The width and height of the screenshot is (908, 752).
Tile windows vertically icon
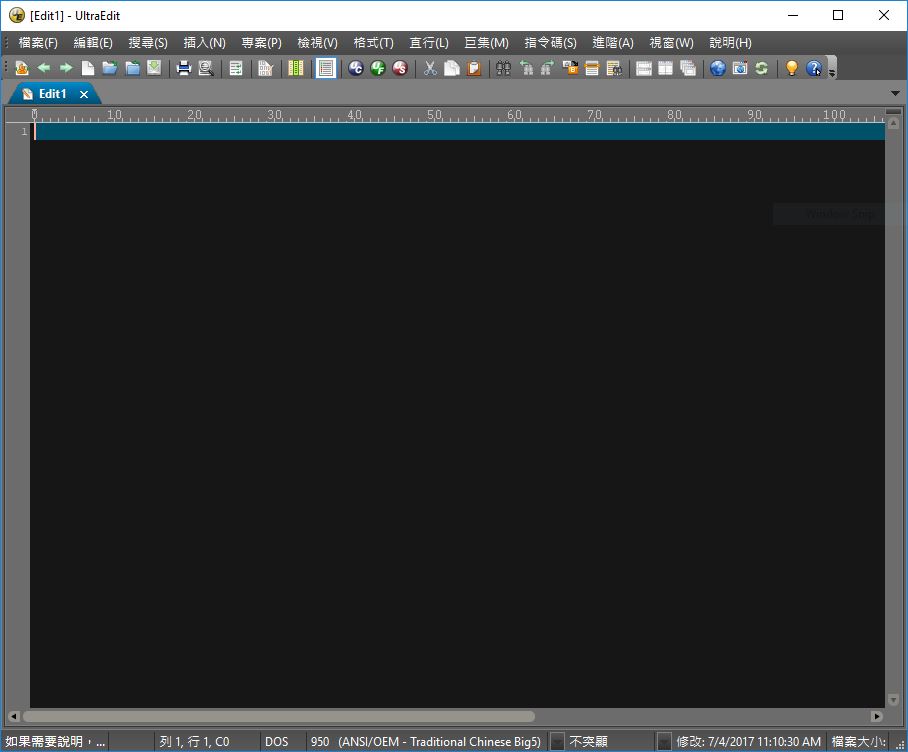665,68
